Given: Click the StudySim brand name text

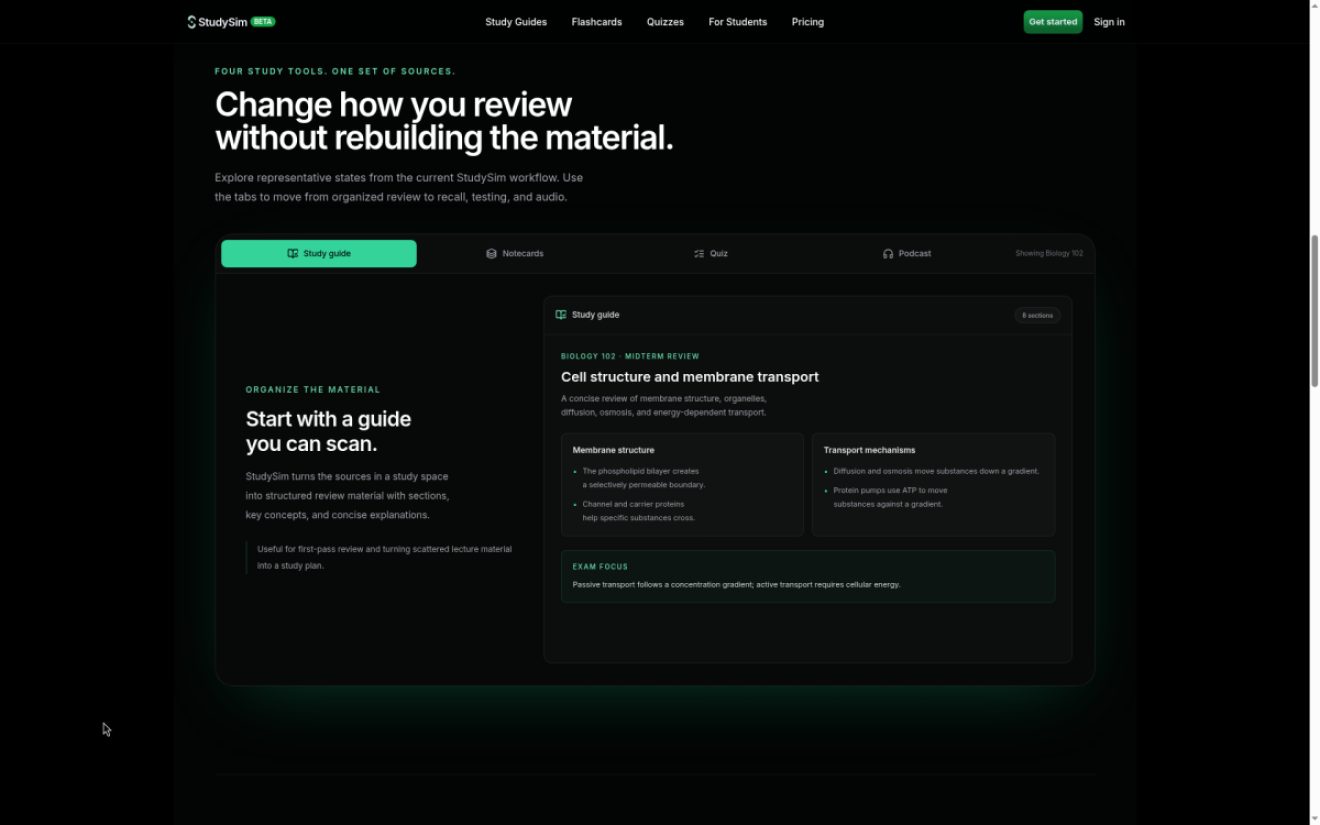Looking at the screenshot, I should 223,22.
